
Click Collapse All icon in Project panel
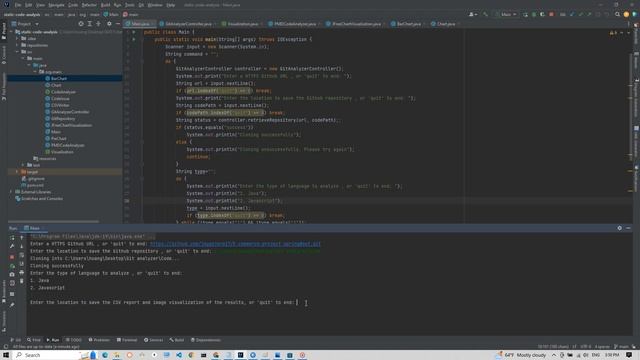point(98,24)
